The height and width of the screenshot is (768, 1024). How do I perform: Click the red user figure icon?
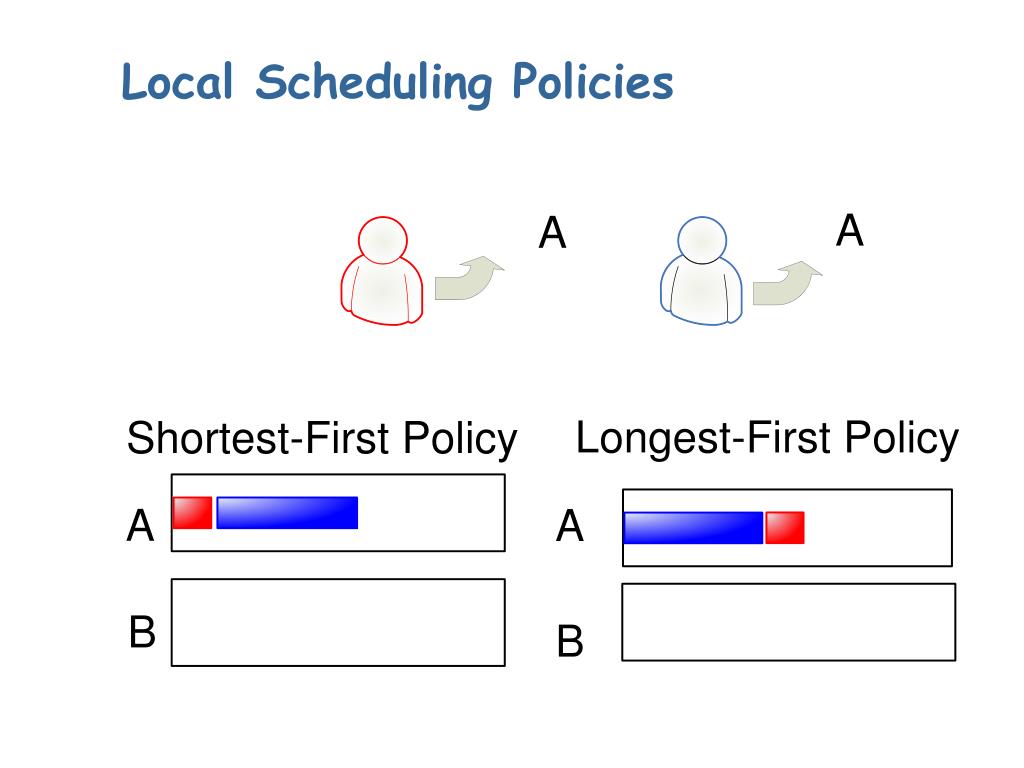382,271
